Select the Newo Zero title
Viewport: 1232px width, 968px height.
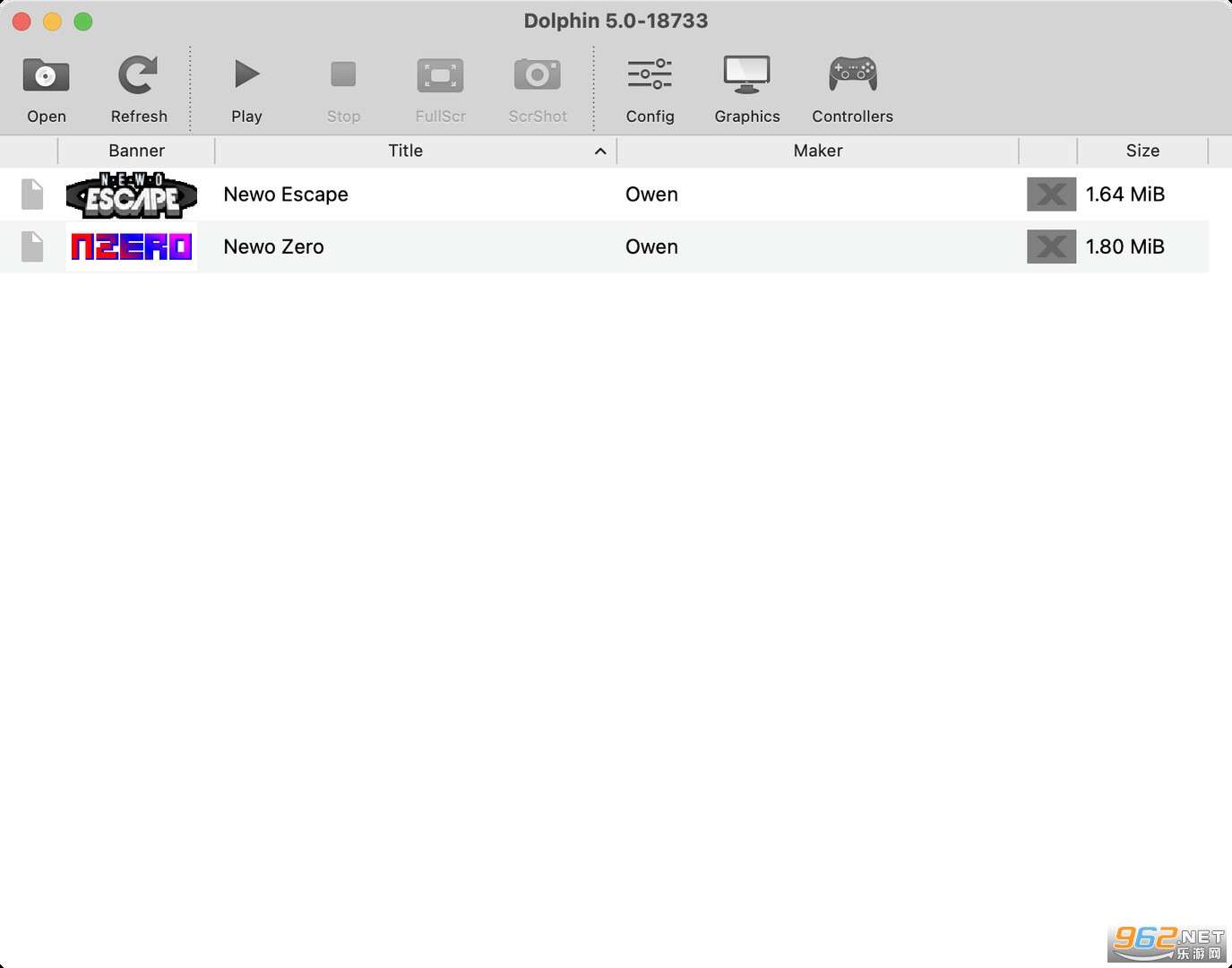pyautogui.click(x=273, y=246)
